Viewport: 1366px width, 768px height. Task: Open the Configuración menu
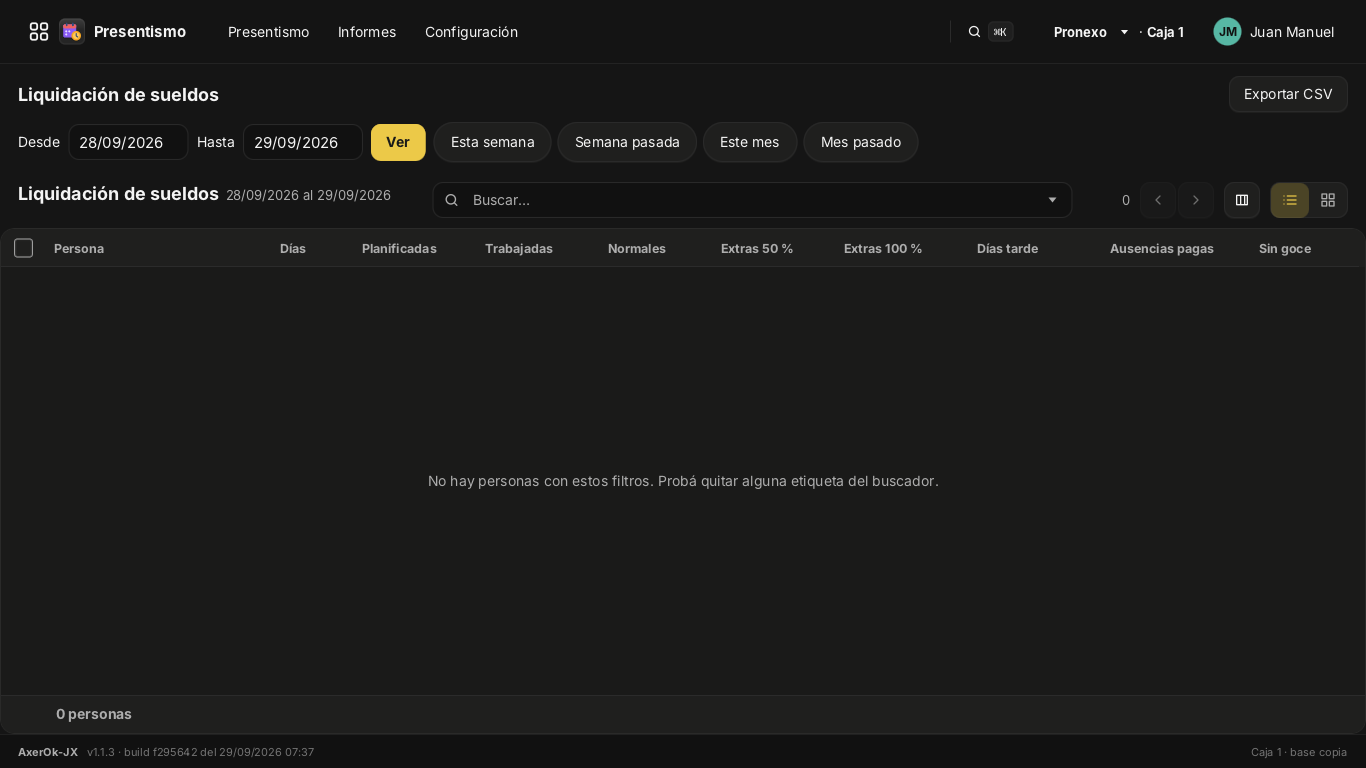point(471,32)
